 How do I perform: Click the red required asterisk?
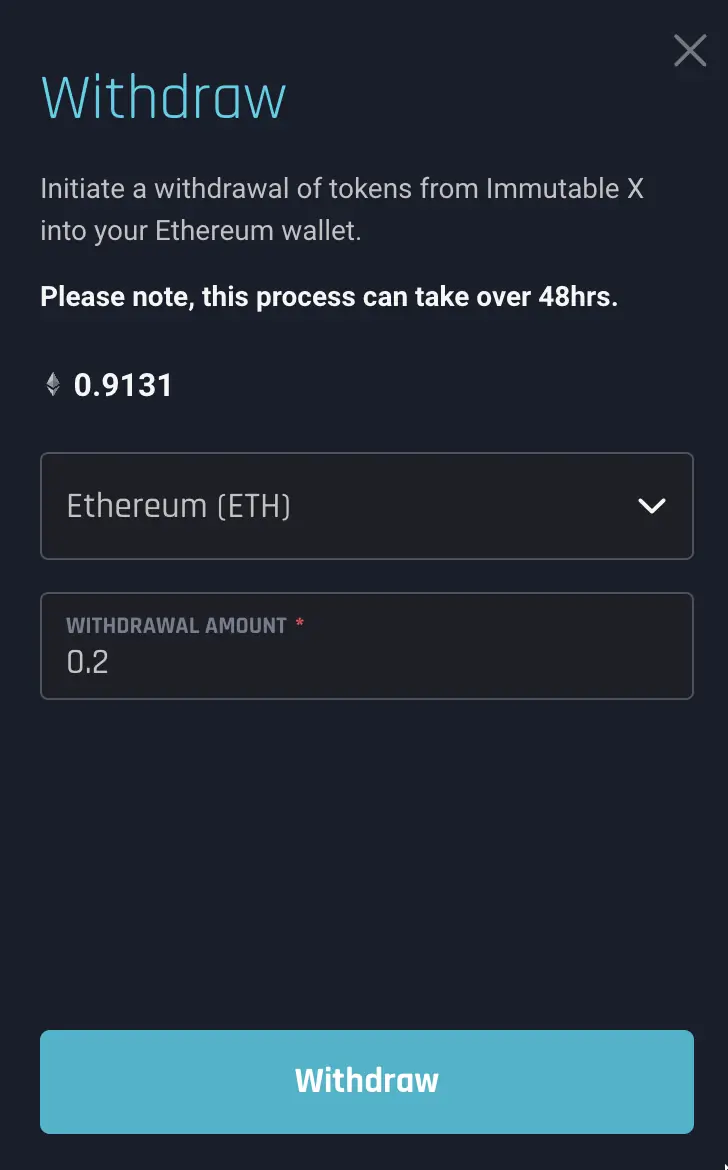[299, 625]
